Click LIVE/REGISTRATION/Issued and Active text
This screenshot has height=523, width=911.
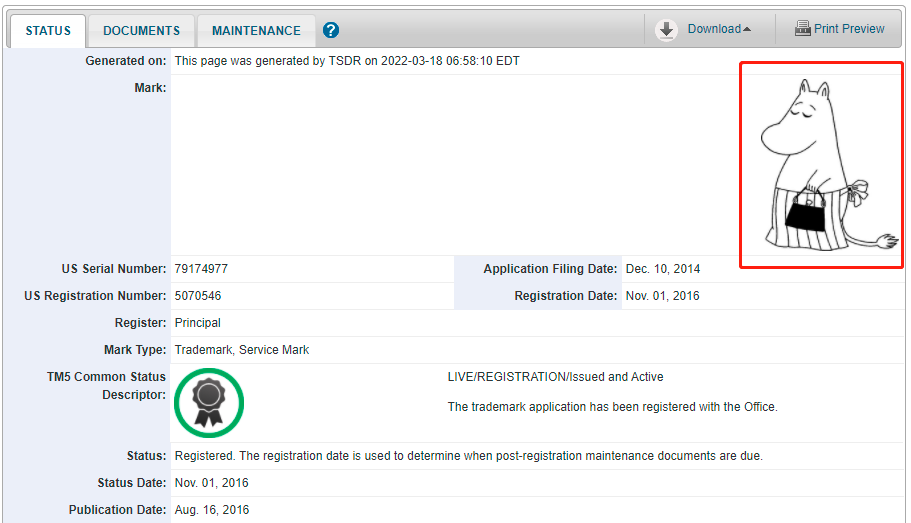[x=555, y=377]
